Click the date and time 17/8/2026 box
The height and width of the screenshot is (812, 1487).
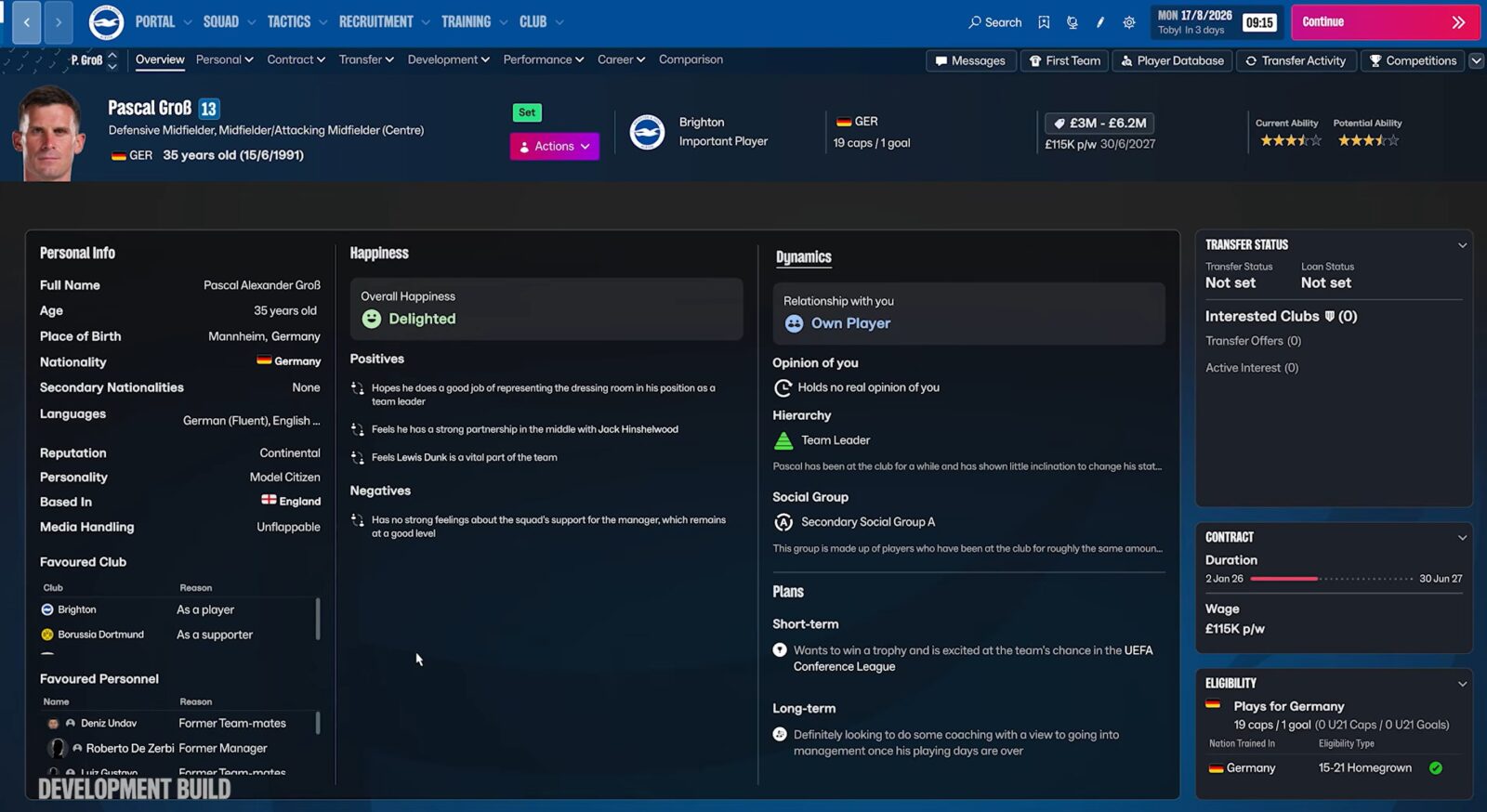coord(1217,22)
